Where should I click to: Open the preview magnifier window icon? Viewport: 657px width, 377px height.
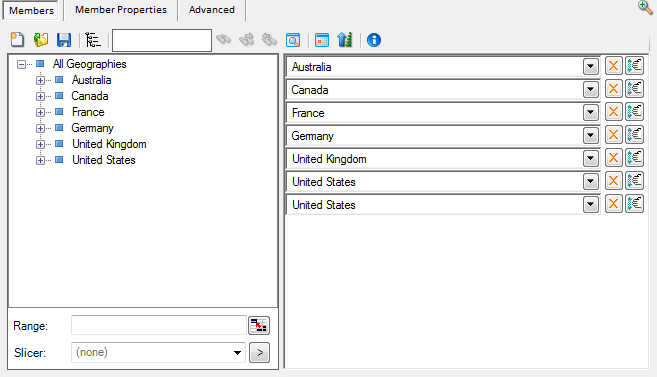coord(293,40)
